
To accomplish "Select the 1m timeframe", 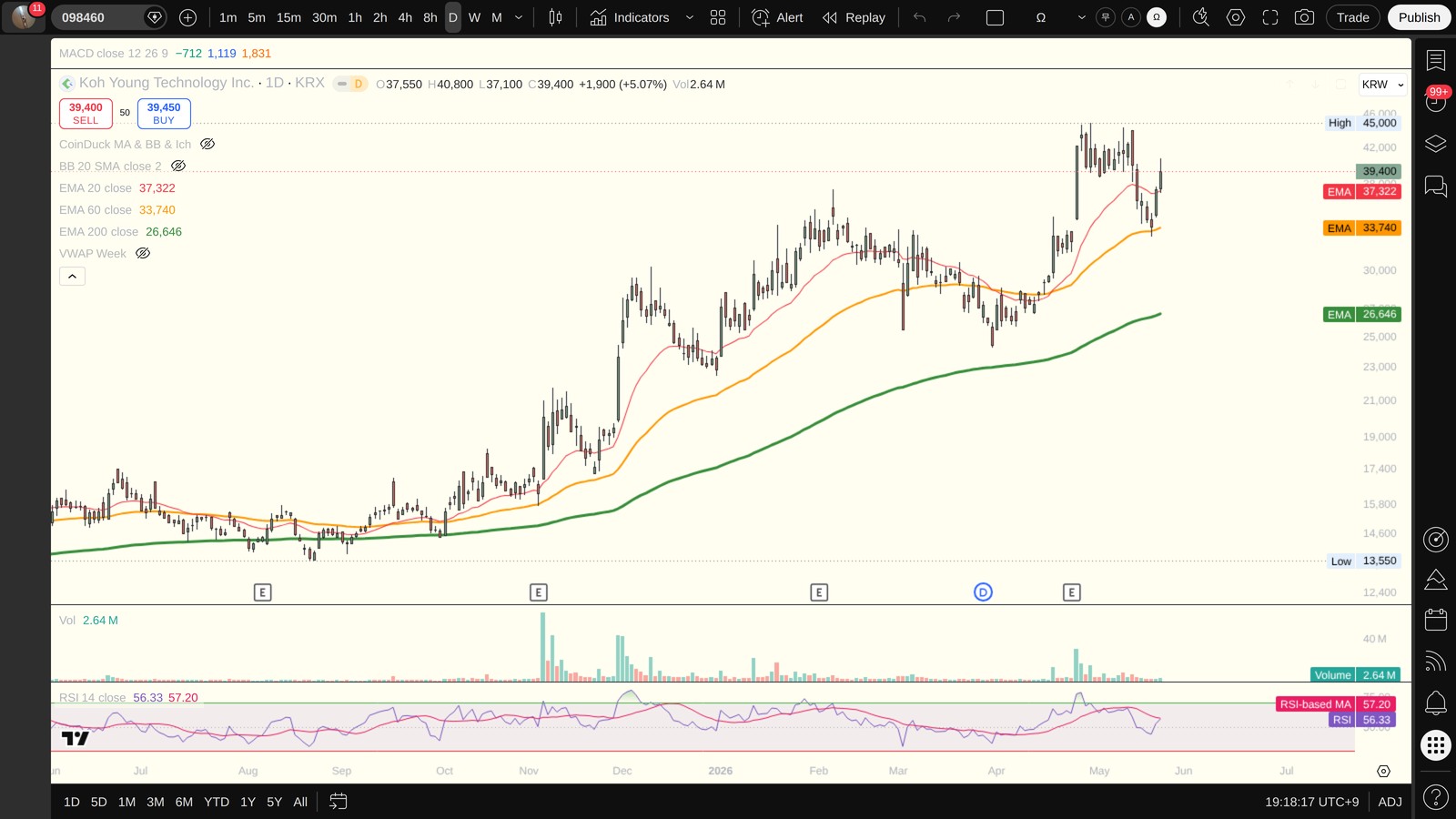I will [x=227, y=17].
